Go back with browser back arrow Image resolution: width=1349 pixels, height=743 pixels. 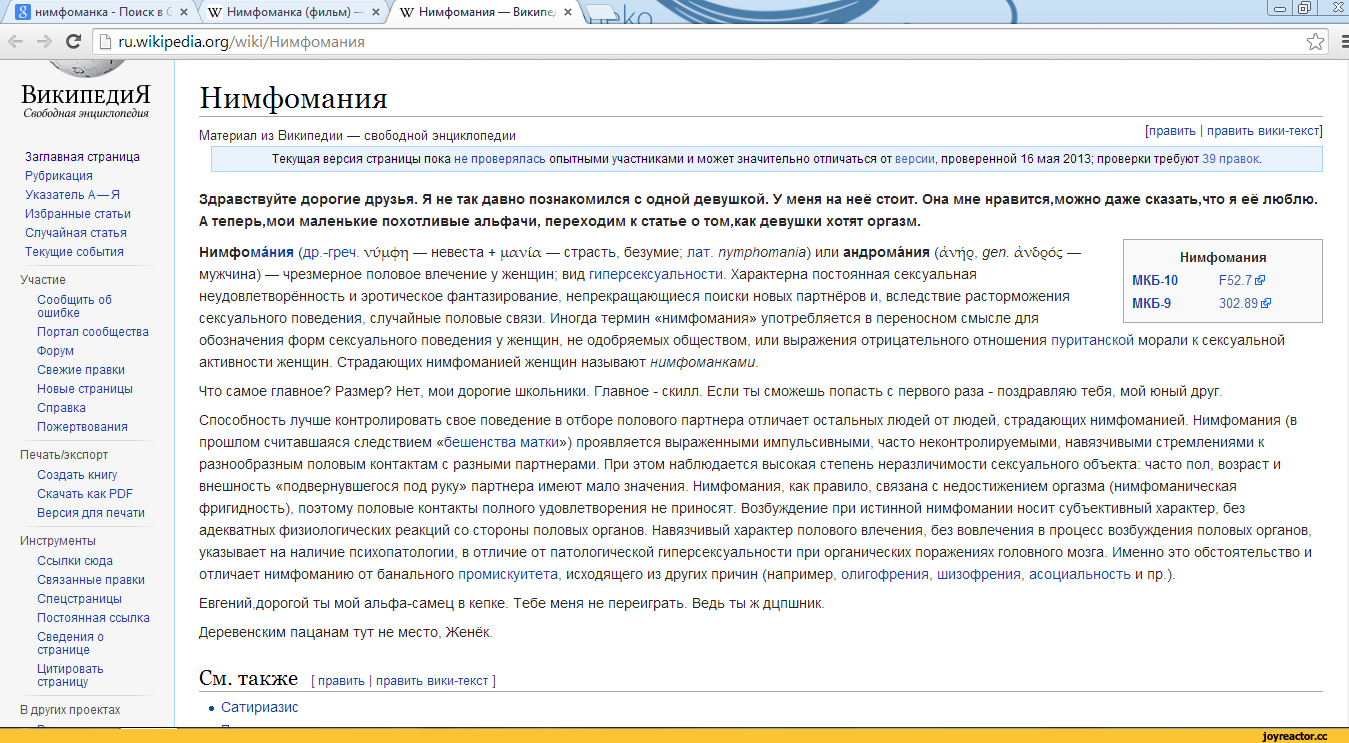point(16,41)
